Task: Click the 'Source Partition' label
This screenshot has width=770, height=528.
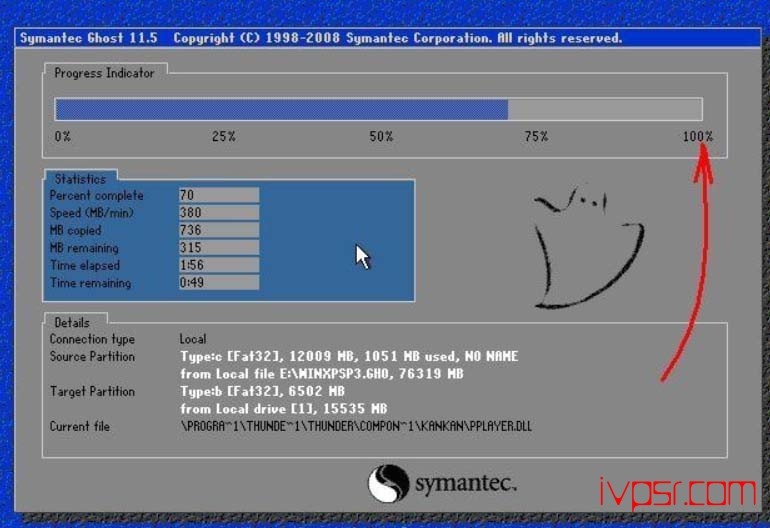Action: 92,357
